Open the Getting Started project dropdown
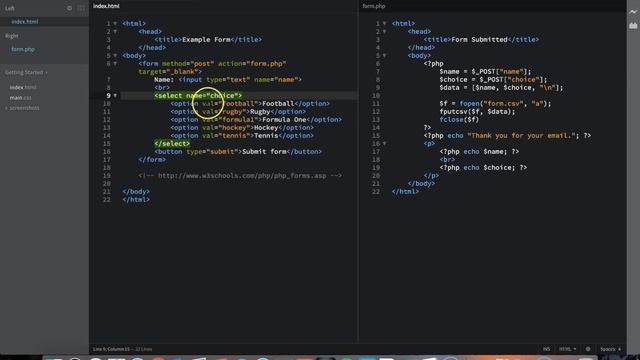This screenshot has width=640, height=360. pyautogui.click(x=26, y=72)
